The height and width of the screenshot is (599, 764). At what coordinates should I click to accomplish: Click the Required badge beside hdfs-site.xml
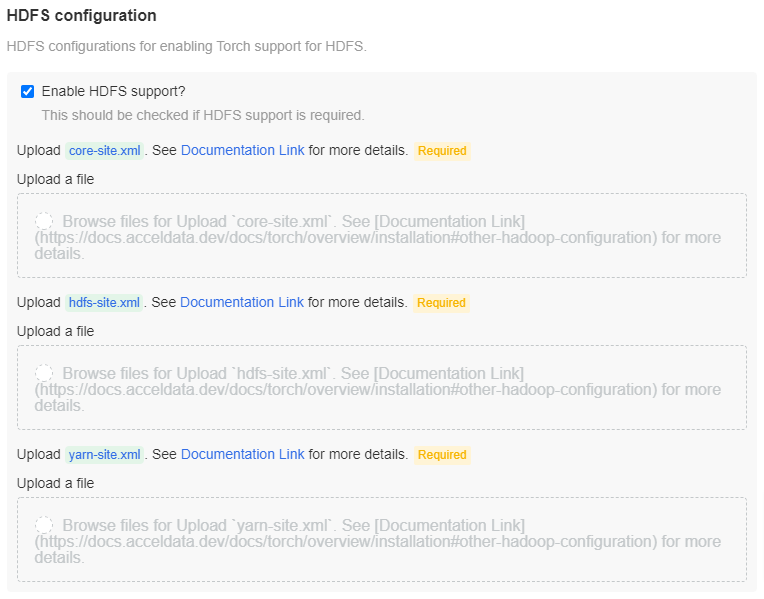[x=442, y=303]
